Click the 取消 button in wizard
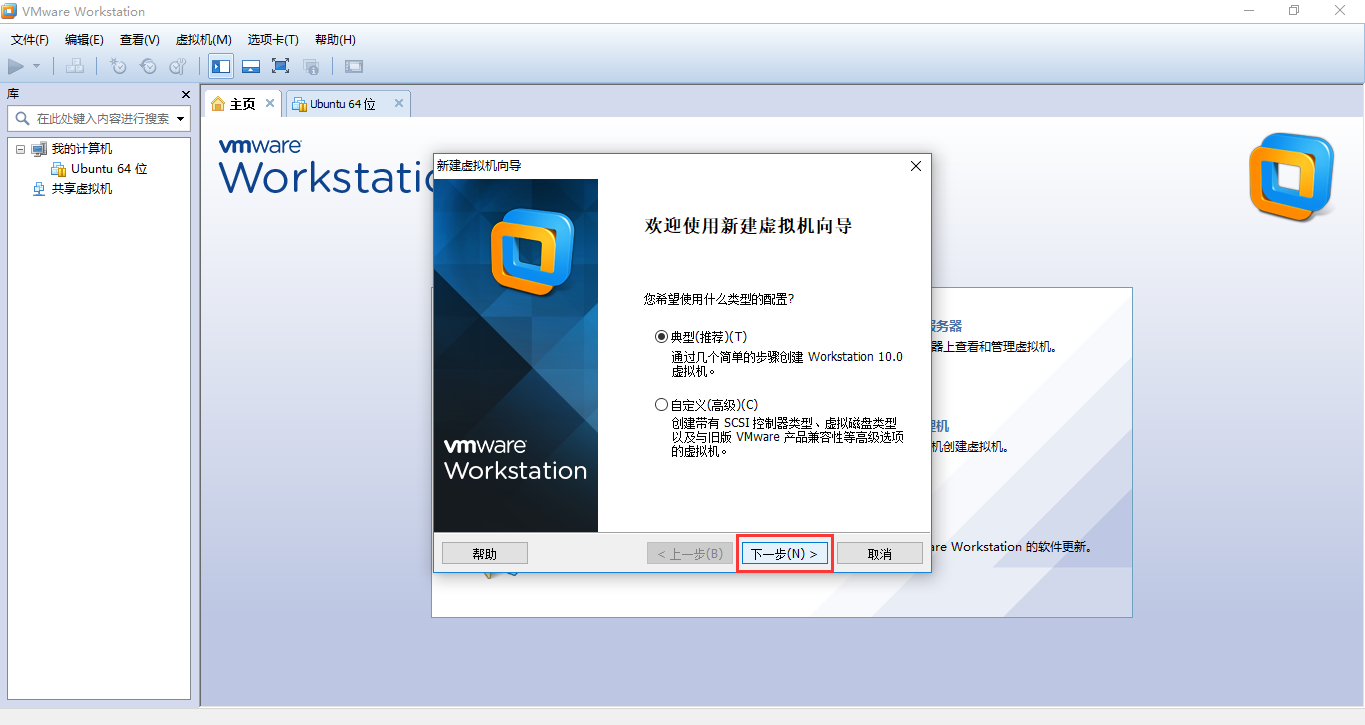This screenshot has width=1365, height=725. tap(880, 553)
